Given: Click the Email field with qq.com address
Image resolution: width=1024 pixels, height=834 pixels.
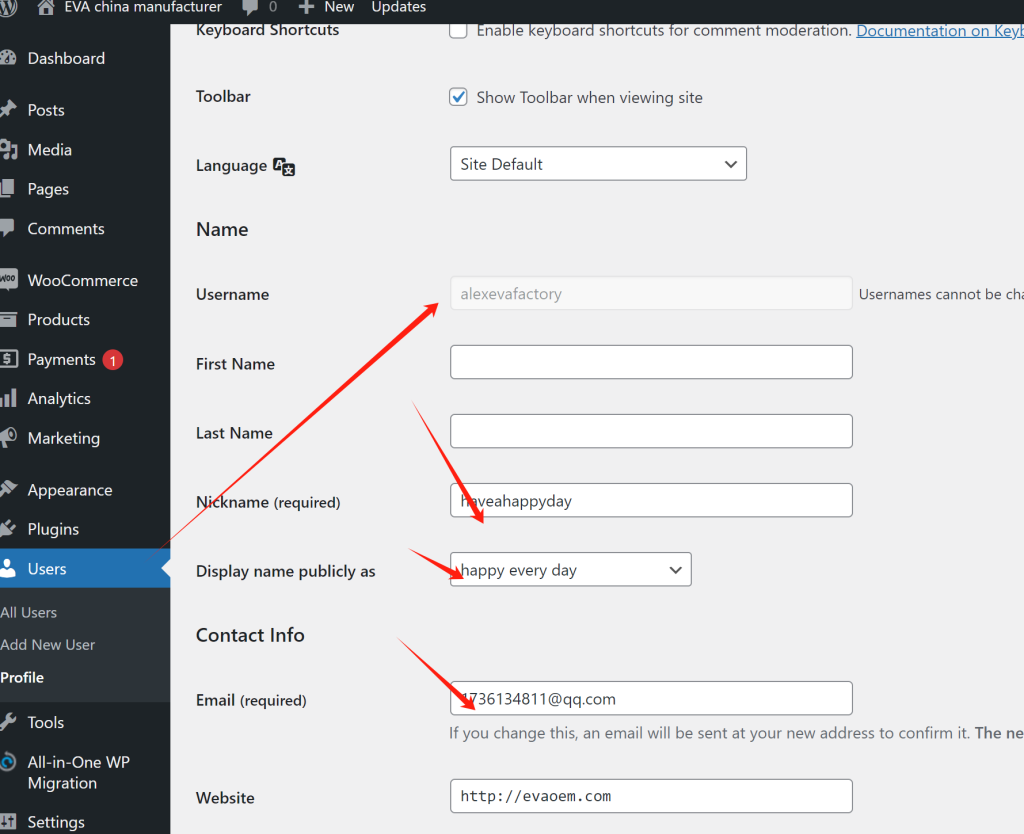Looking at the screenshot, I should pos(651,698).
